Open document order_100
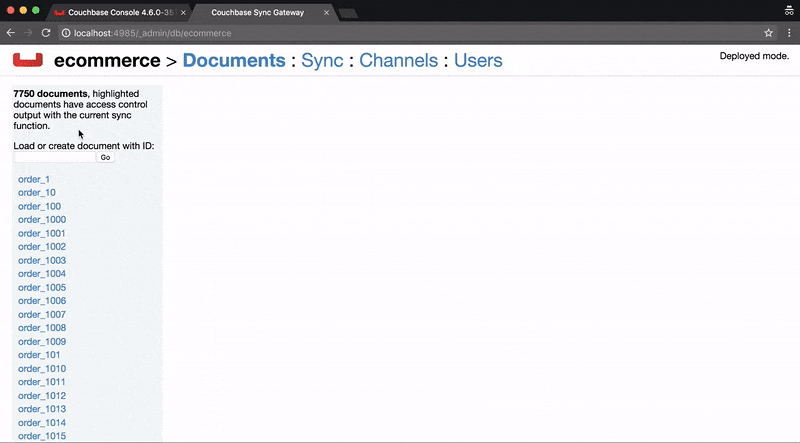The image size is (800, 443). click(x=39, y=206)
